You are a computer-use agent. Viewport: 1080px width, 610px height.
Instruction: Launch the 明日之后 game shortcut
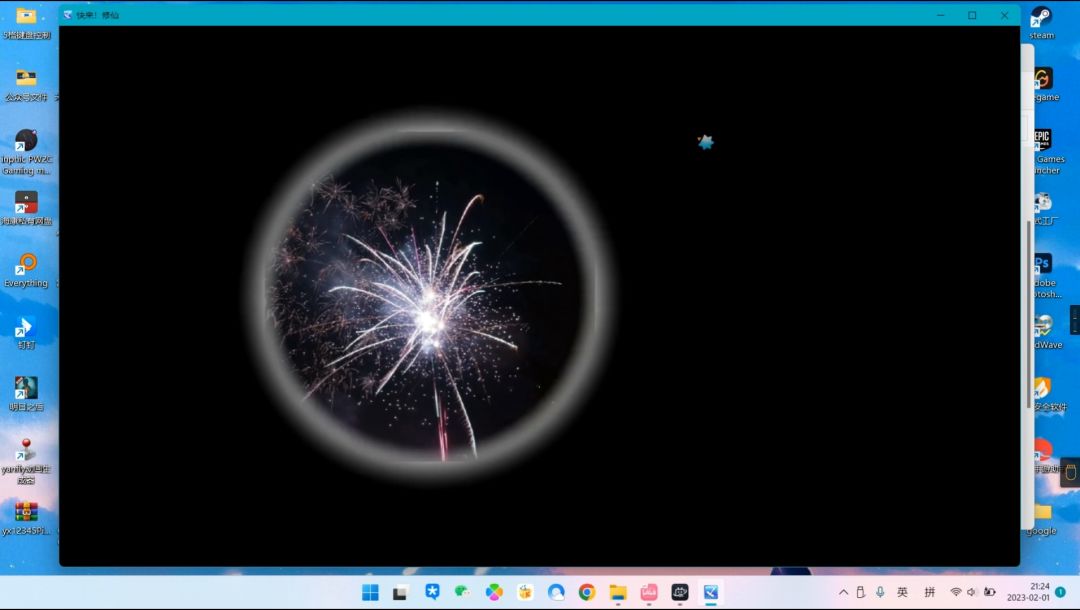(x=26, y=388)
